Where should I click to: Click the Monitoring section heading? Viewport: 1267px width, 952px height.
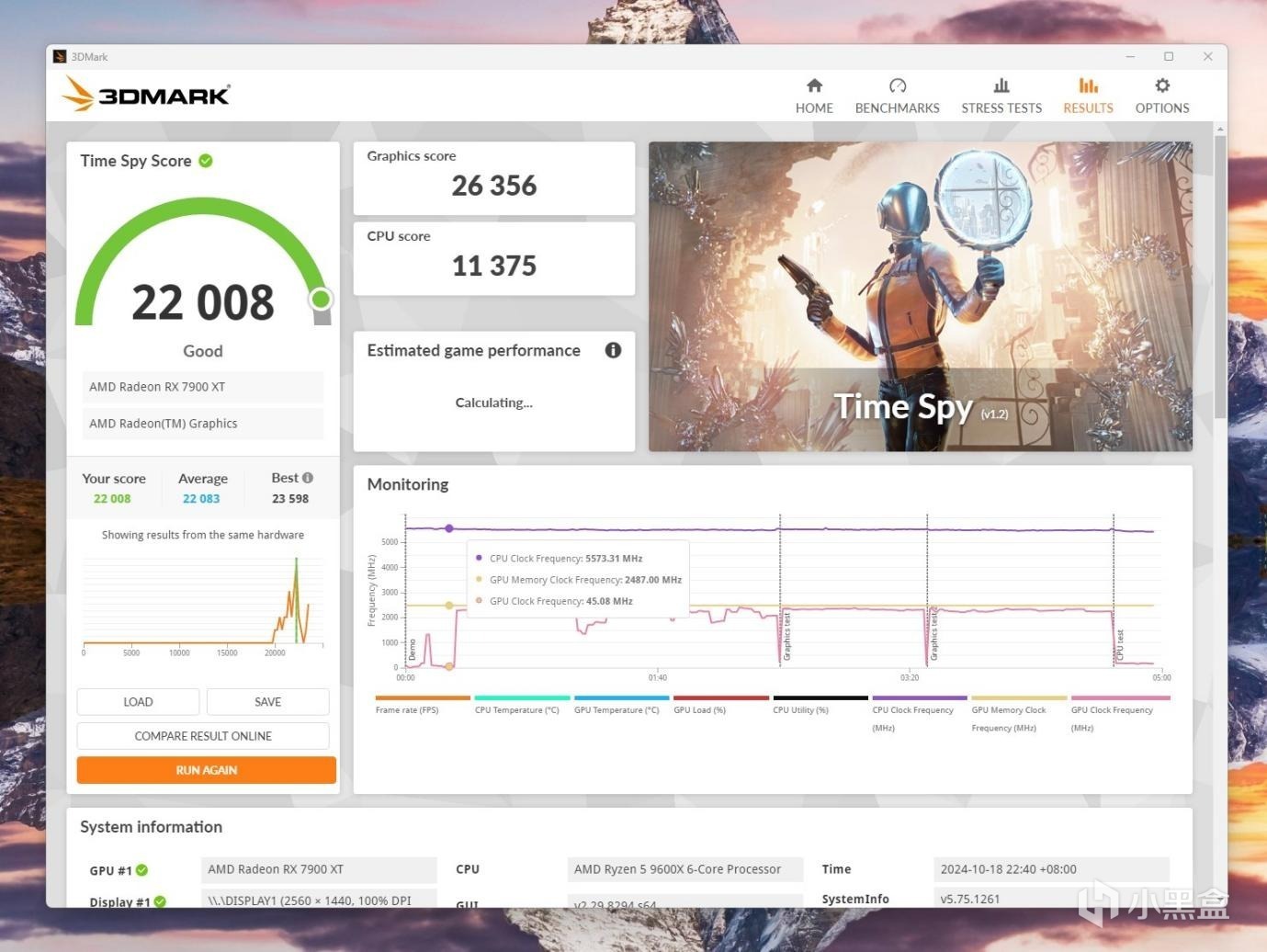pyautogui.click(x=408, y=484)
